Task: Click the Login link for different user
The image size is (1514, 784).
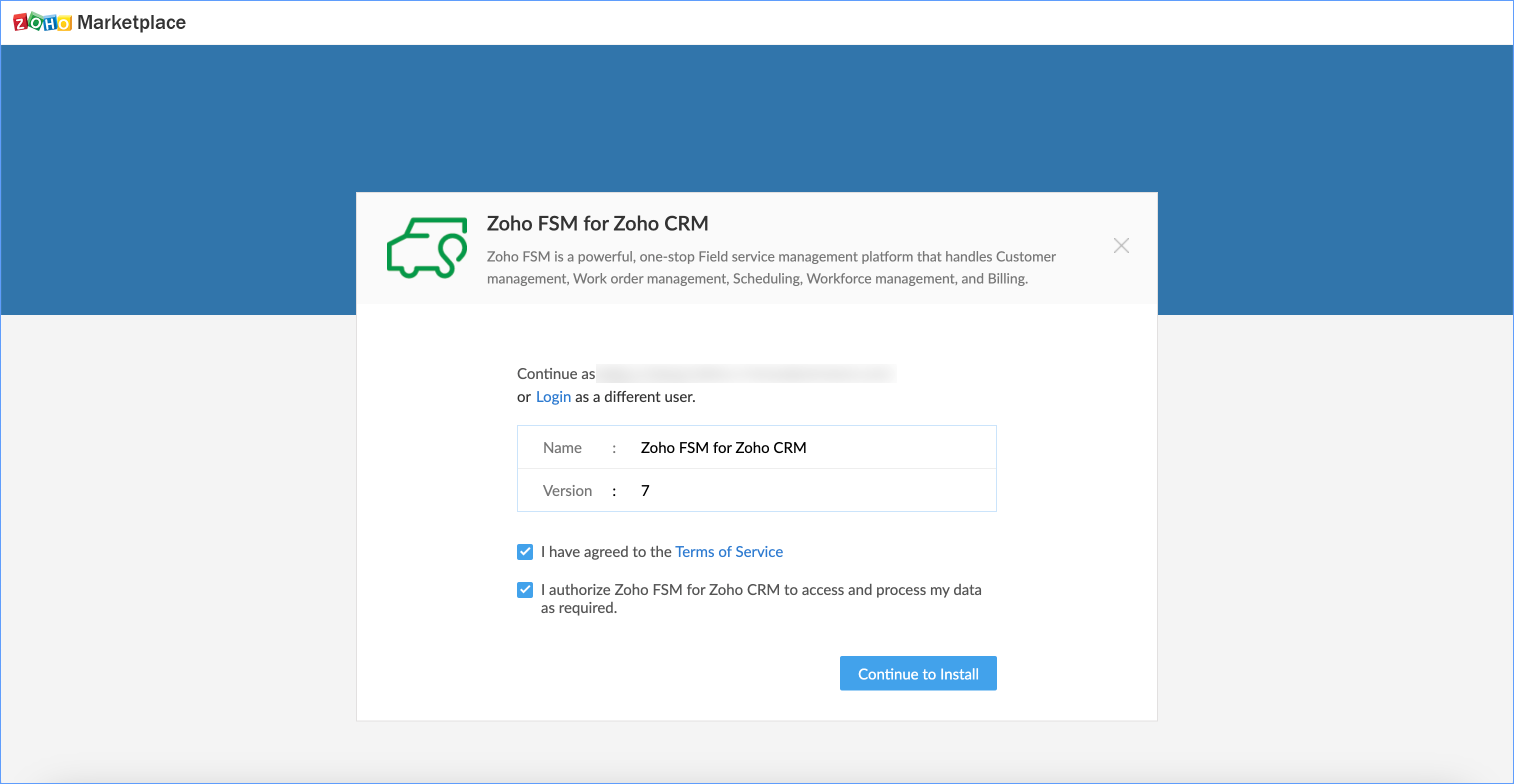Action: click(x=552, y=396)
